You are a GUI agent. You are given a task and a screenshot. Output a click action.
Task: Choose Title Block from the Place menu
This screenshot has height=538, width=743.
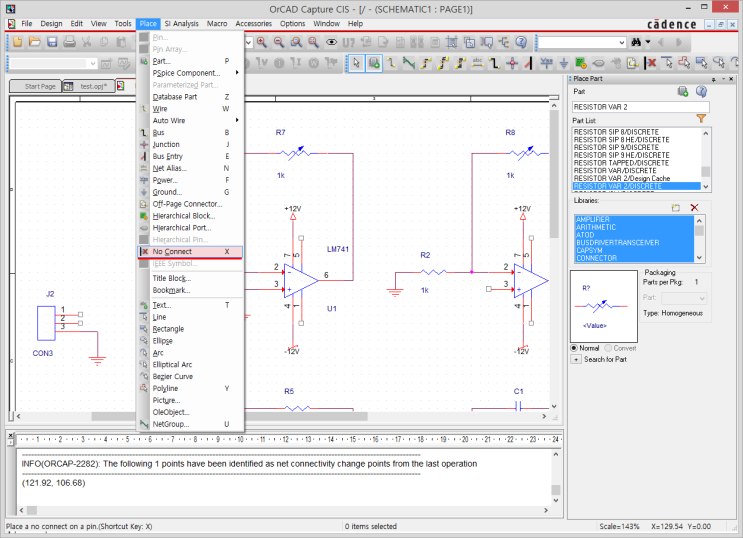pyautogui.click(x=191, y=278)
